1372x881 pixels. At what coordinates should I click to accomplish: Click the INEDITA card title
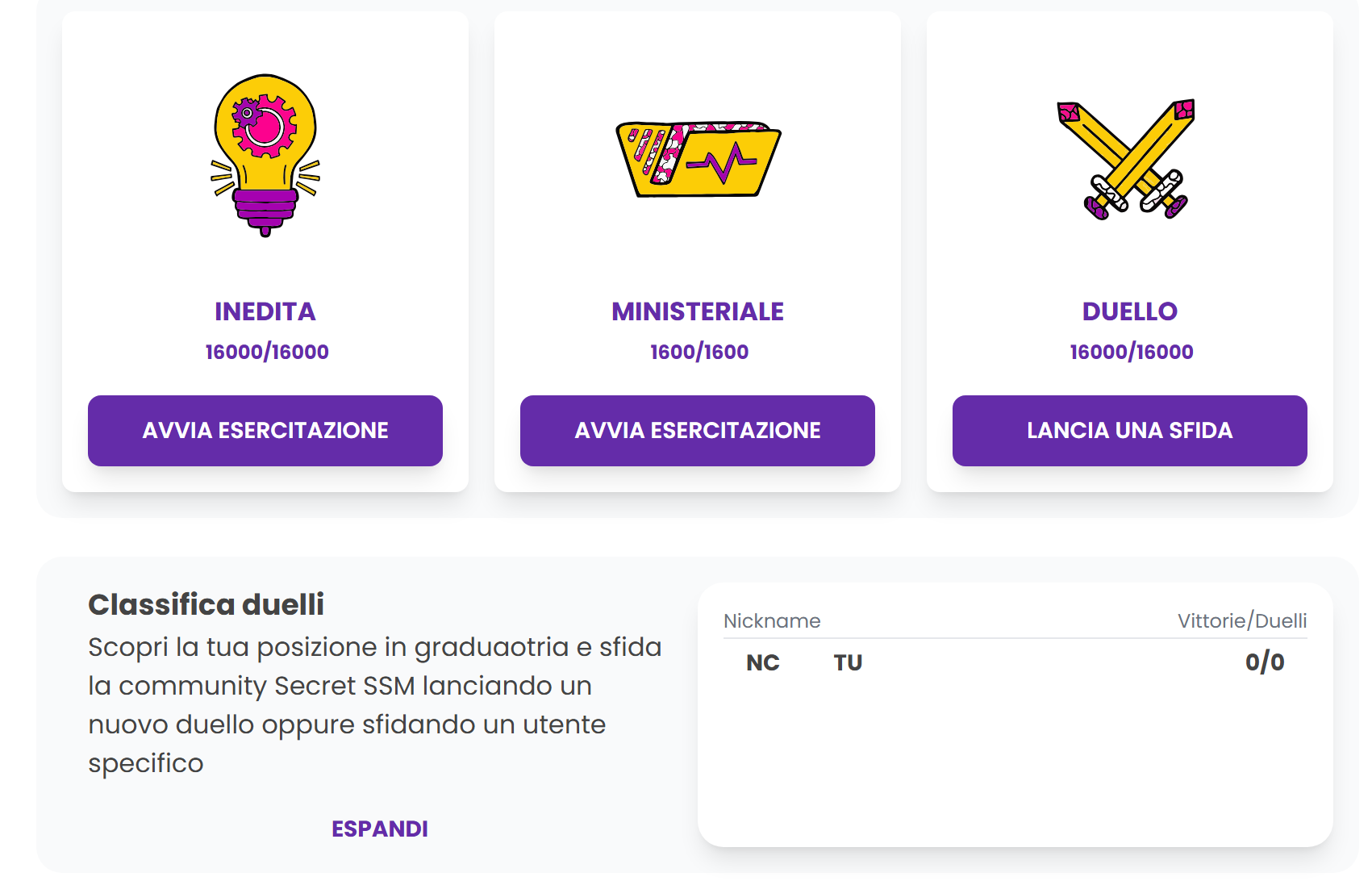point(265,311)
